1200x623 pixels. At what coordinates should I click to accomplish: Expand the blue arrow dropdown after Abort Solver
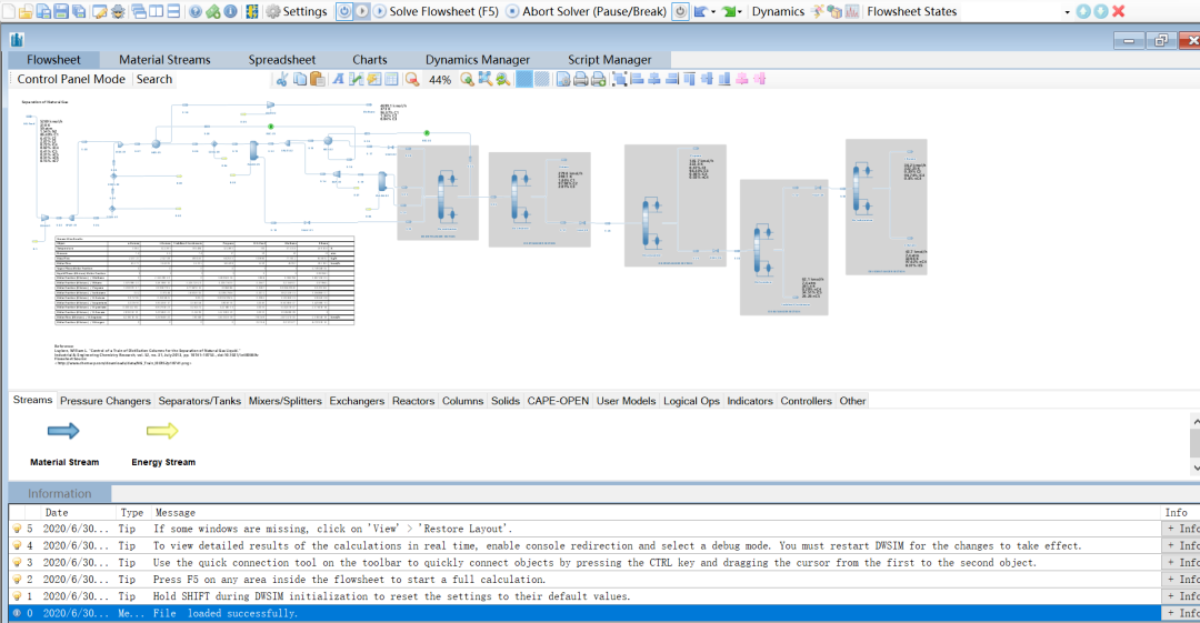[712, 12]
